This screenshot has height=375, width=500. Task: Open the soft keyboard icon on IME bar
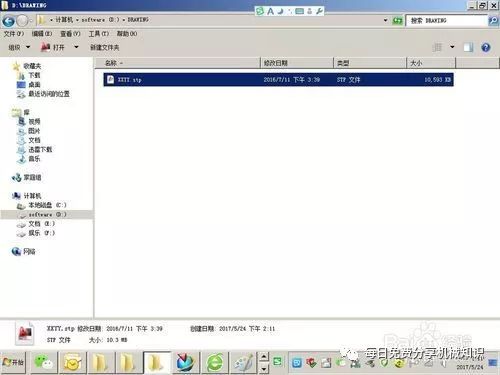300,11
